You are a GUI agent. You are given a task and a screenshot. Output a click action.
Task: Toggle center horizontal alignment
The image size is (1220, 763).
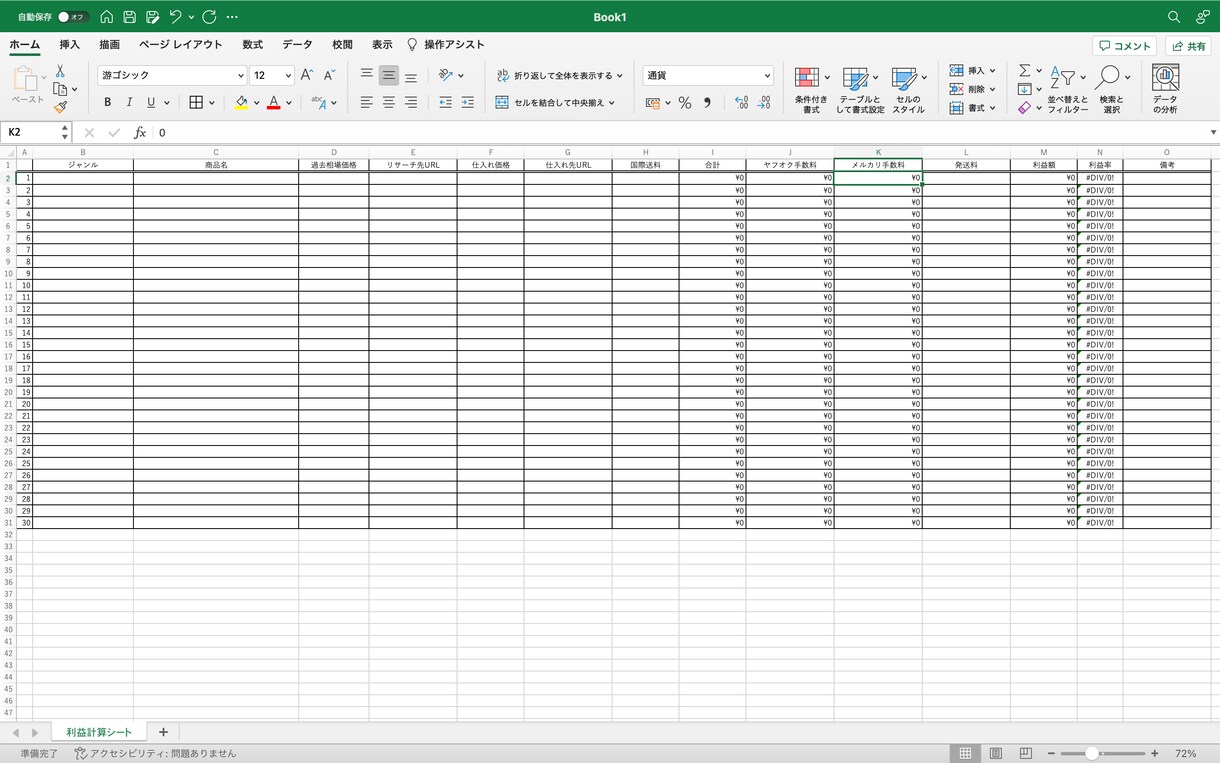point(389,102)
